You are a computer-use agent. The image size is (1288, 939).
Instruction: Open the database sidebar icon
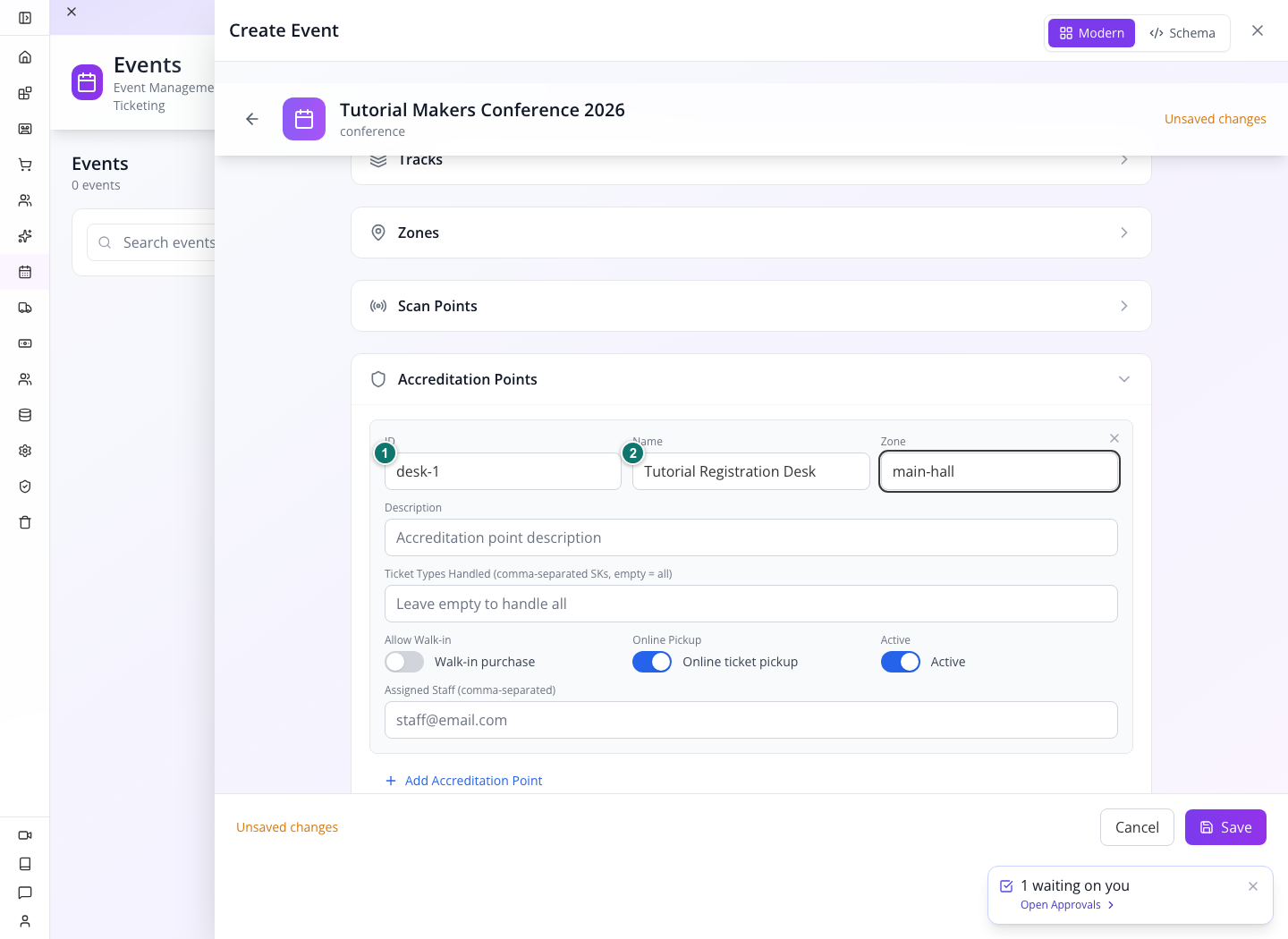point(25,415)
